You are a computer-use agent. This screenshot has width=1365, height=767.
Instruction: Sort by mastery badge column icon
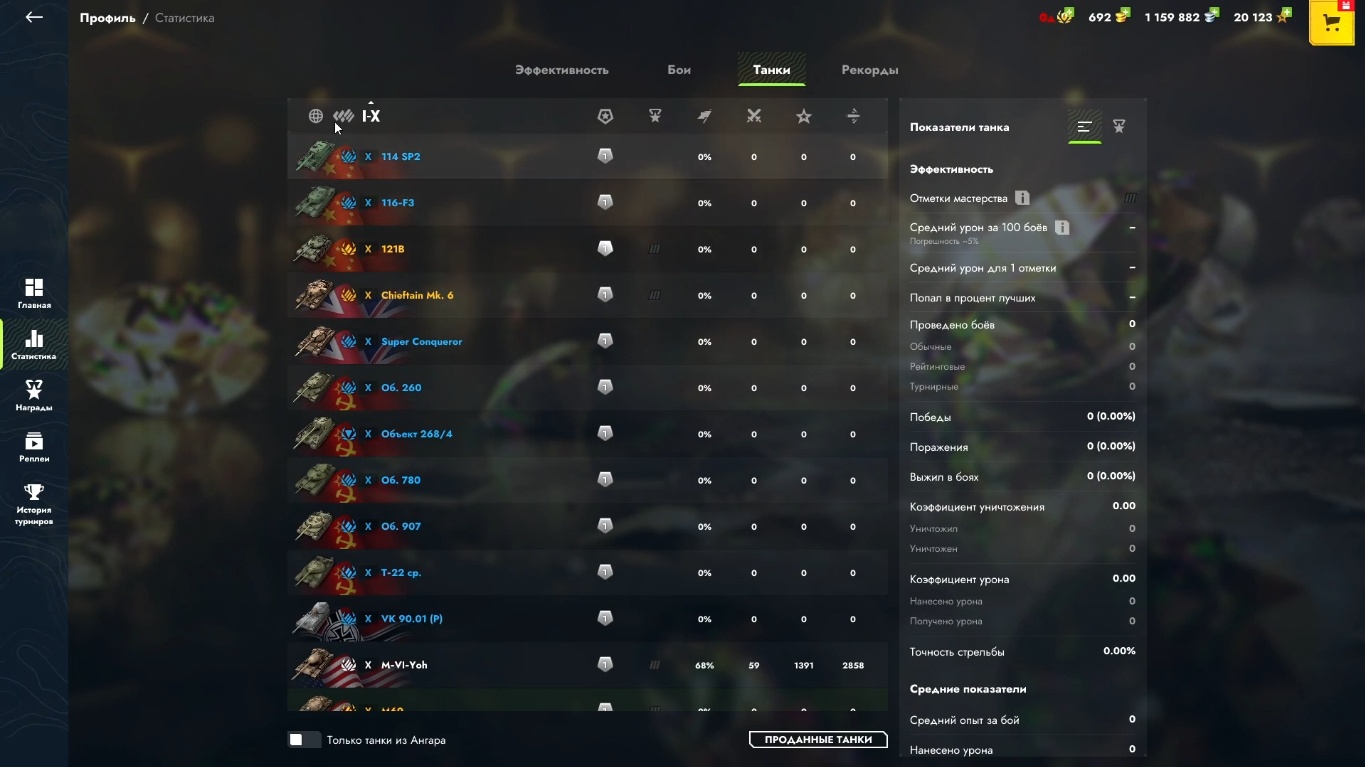point(605,116)
